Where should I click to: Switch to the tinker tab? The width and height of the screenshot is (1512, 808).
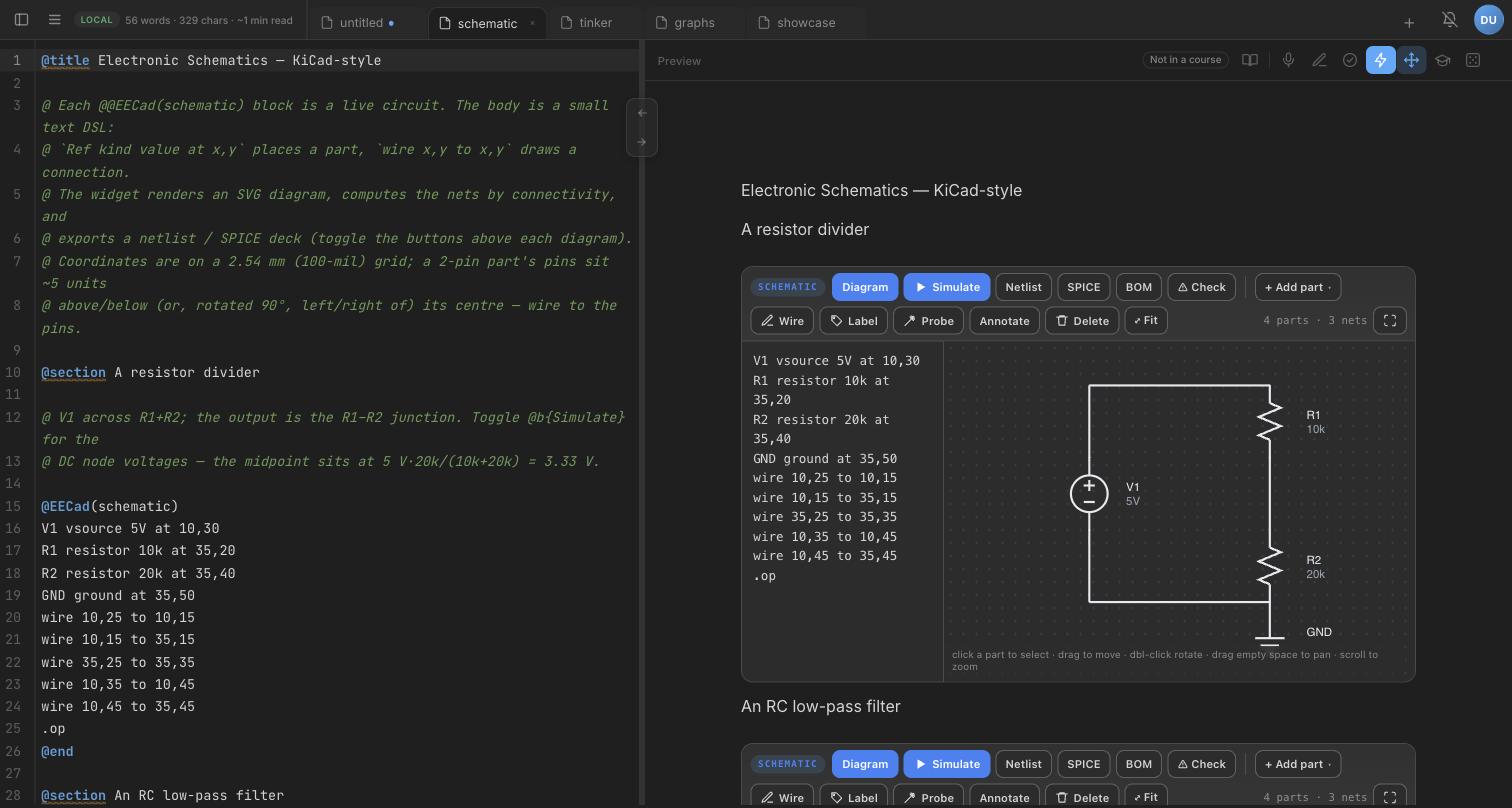click(x=595, y=22)
